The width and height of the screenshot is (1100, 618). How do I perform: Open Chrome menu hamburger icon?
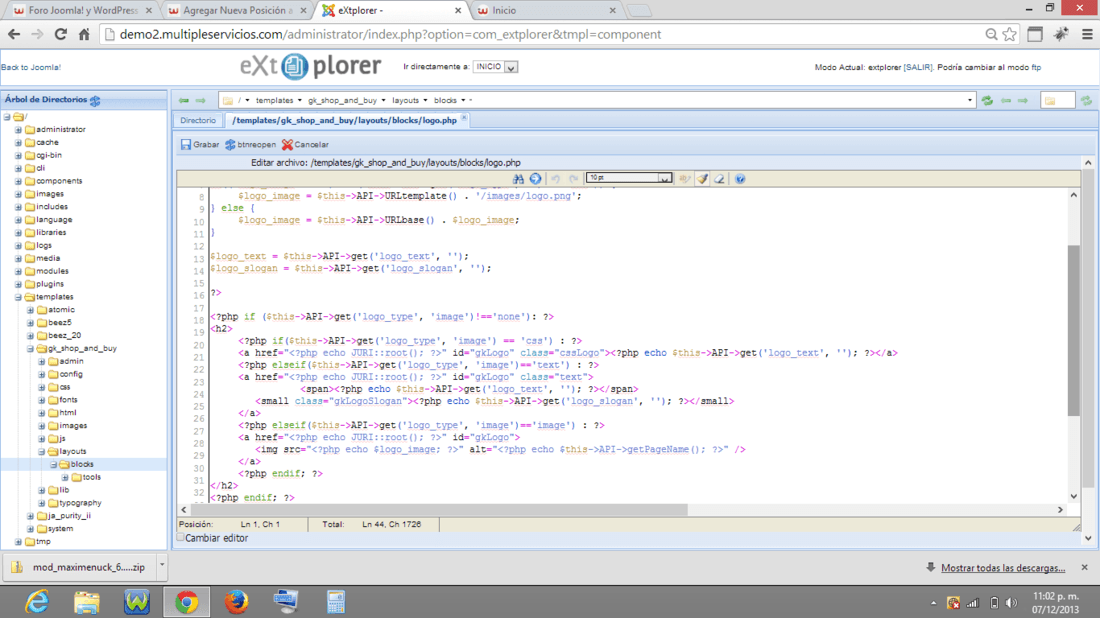(1087, 34)
